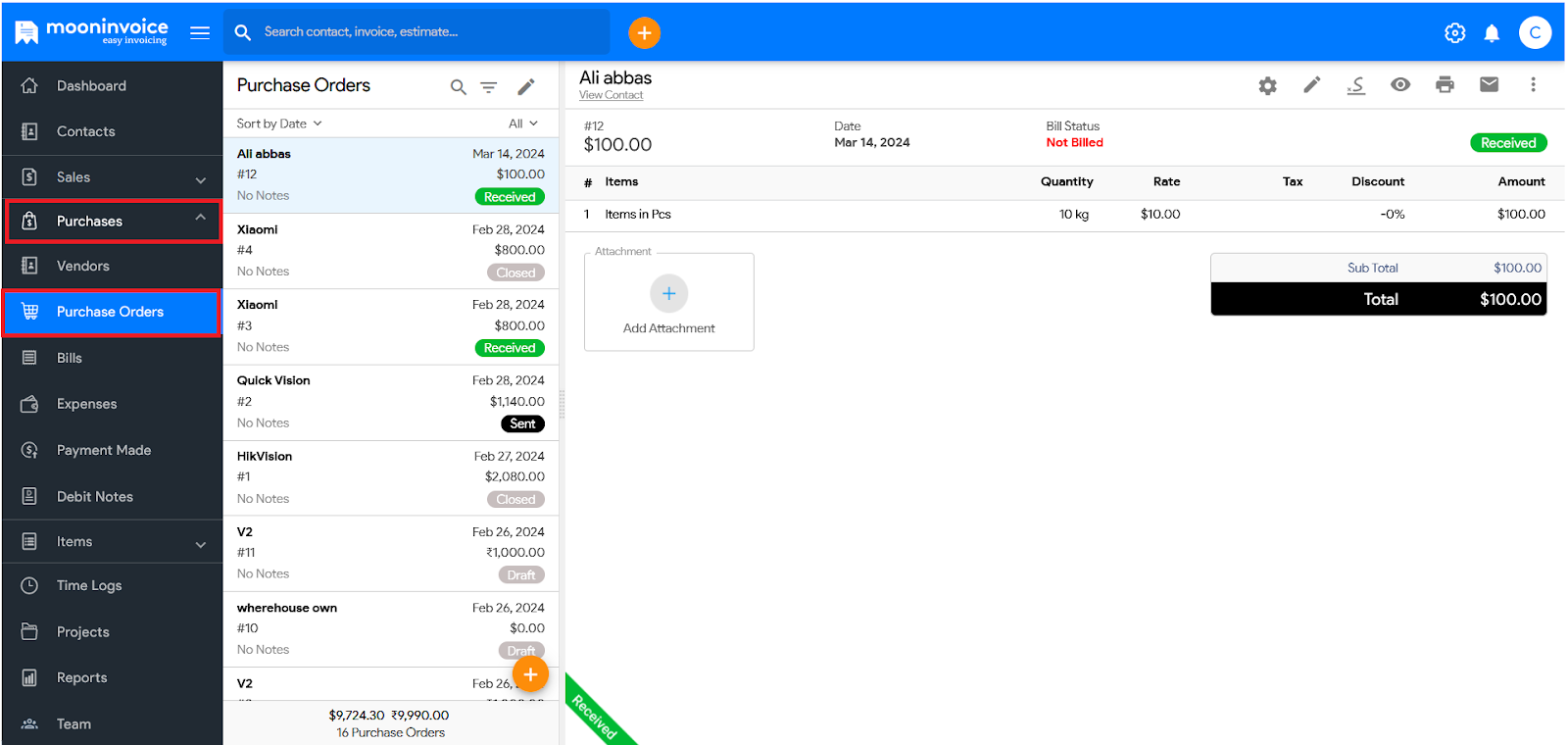Open the three-dot more options menu
The image size is (1568, 745).
(x=1534, y=84)
